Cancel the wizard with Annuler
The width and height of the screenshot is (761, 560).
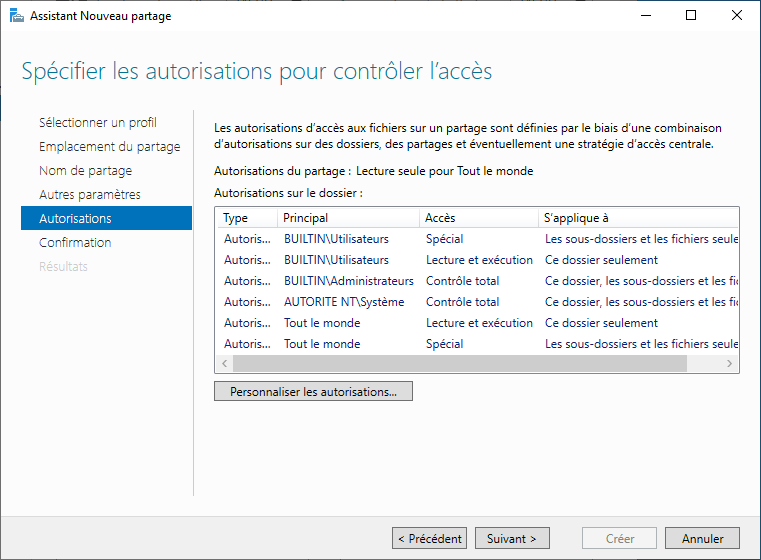click(702, 538)
